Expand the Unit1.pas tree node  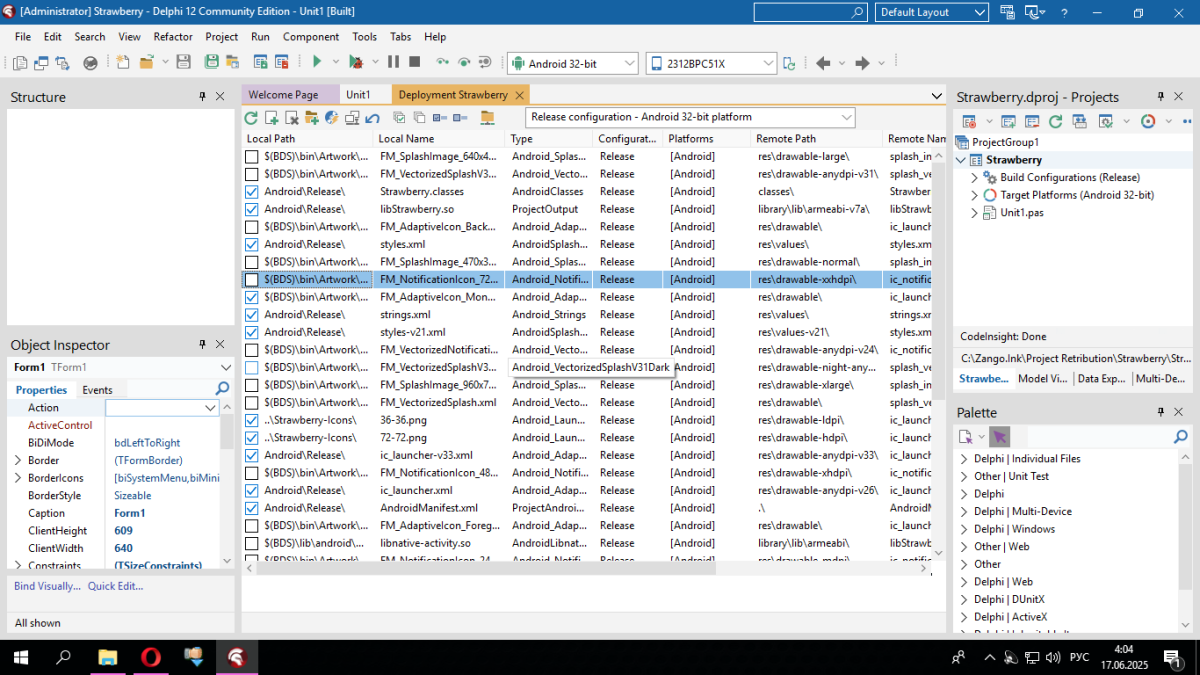point(974,213)
